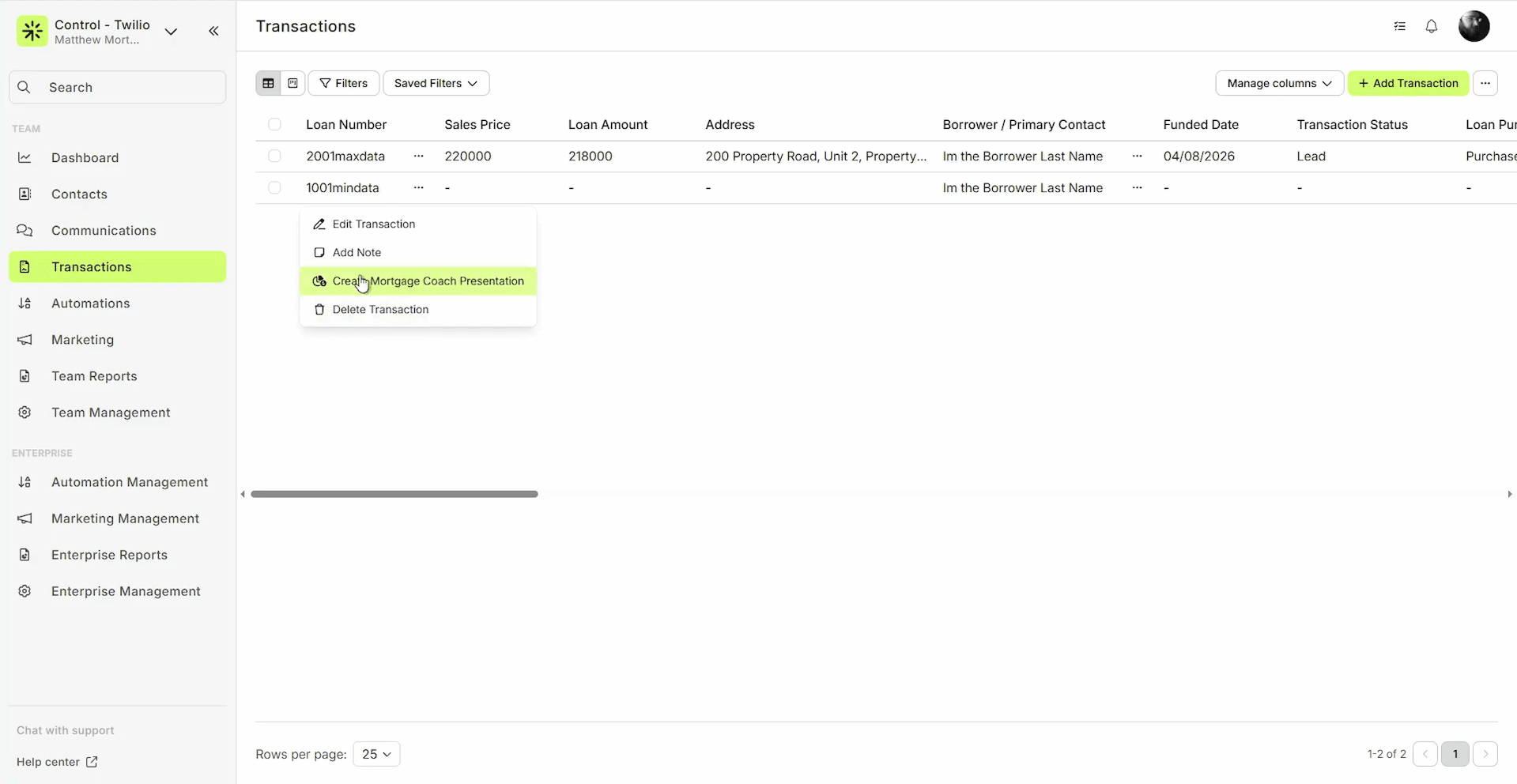Select the header checkbox above the rows
This screenshot has width=1517, height=784.
click(x=274, y=124)
